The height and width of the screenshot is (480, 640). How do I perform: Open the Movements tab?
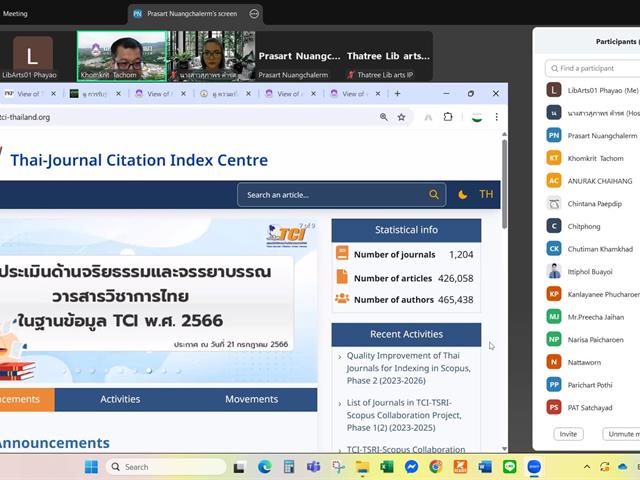251,399
